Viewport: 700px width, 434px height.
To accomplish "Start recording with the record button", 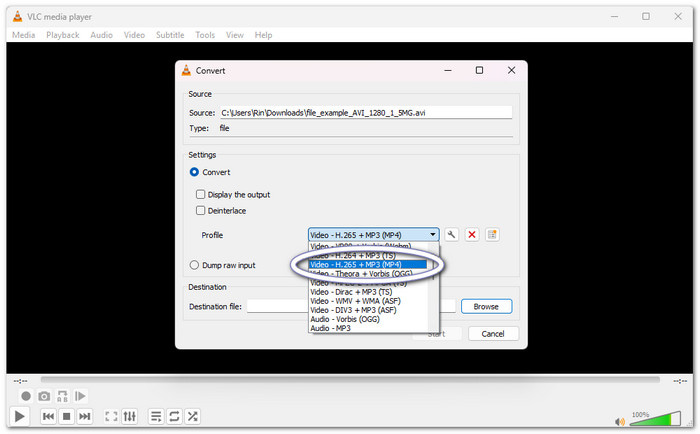I will click(x=26, y=396).
